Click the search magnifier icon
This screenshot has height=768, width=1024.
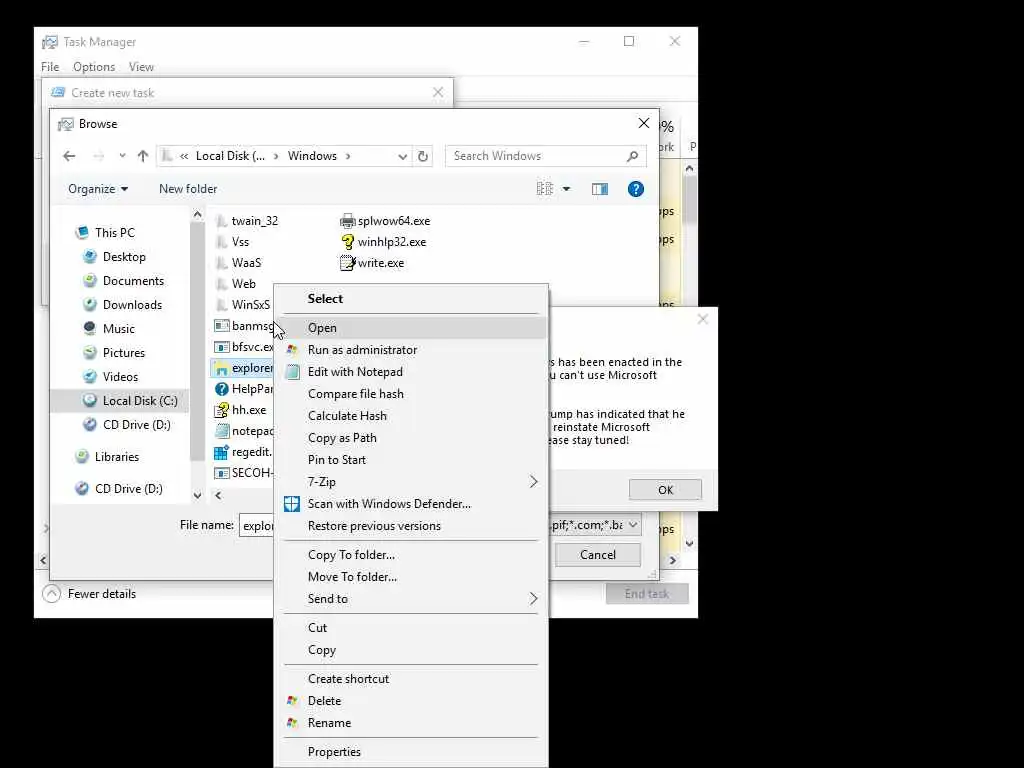click(632, 156)
